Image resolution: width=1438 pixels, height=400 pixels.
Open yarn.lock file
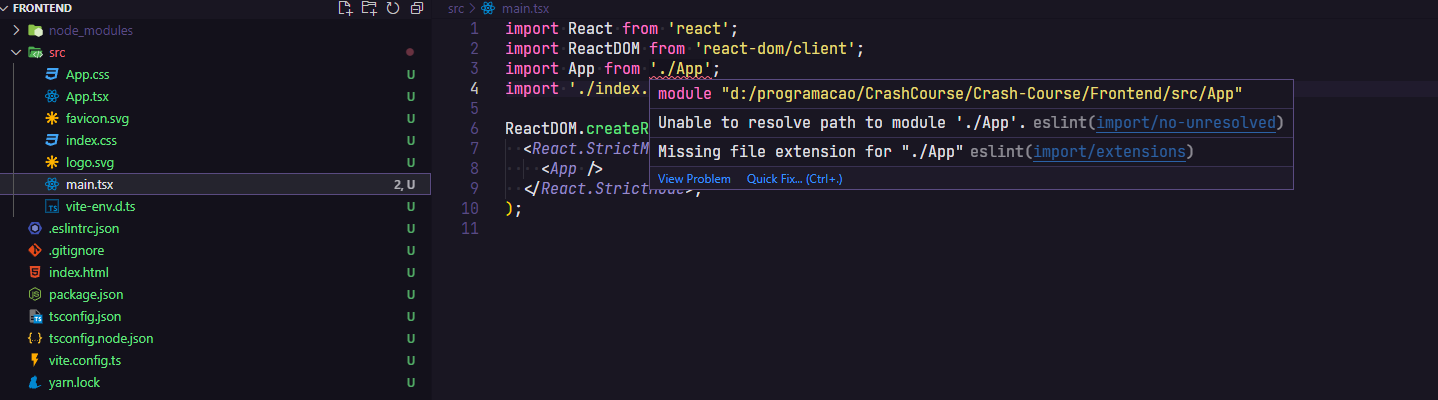pyautogui.click(x=74, y=382)
